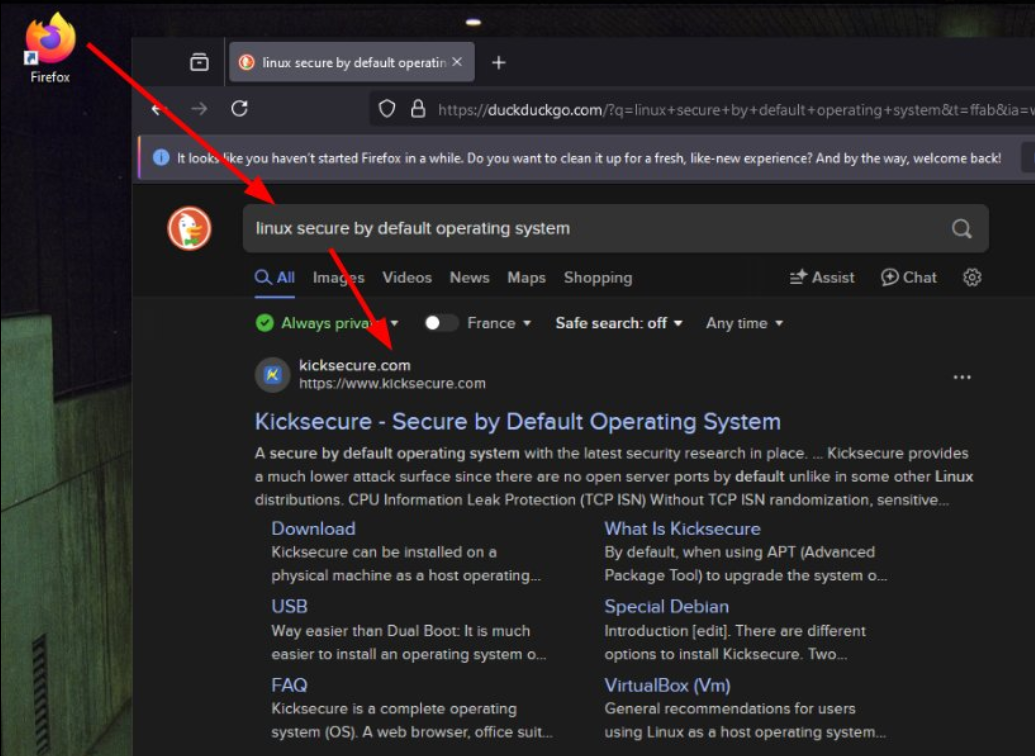Go forward with the forward arrow
This screenshot has width=1035, height=756.
pos(199,109)
